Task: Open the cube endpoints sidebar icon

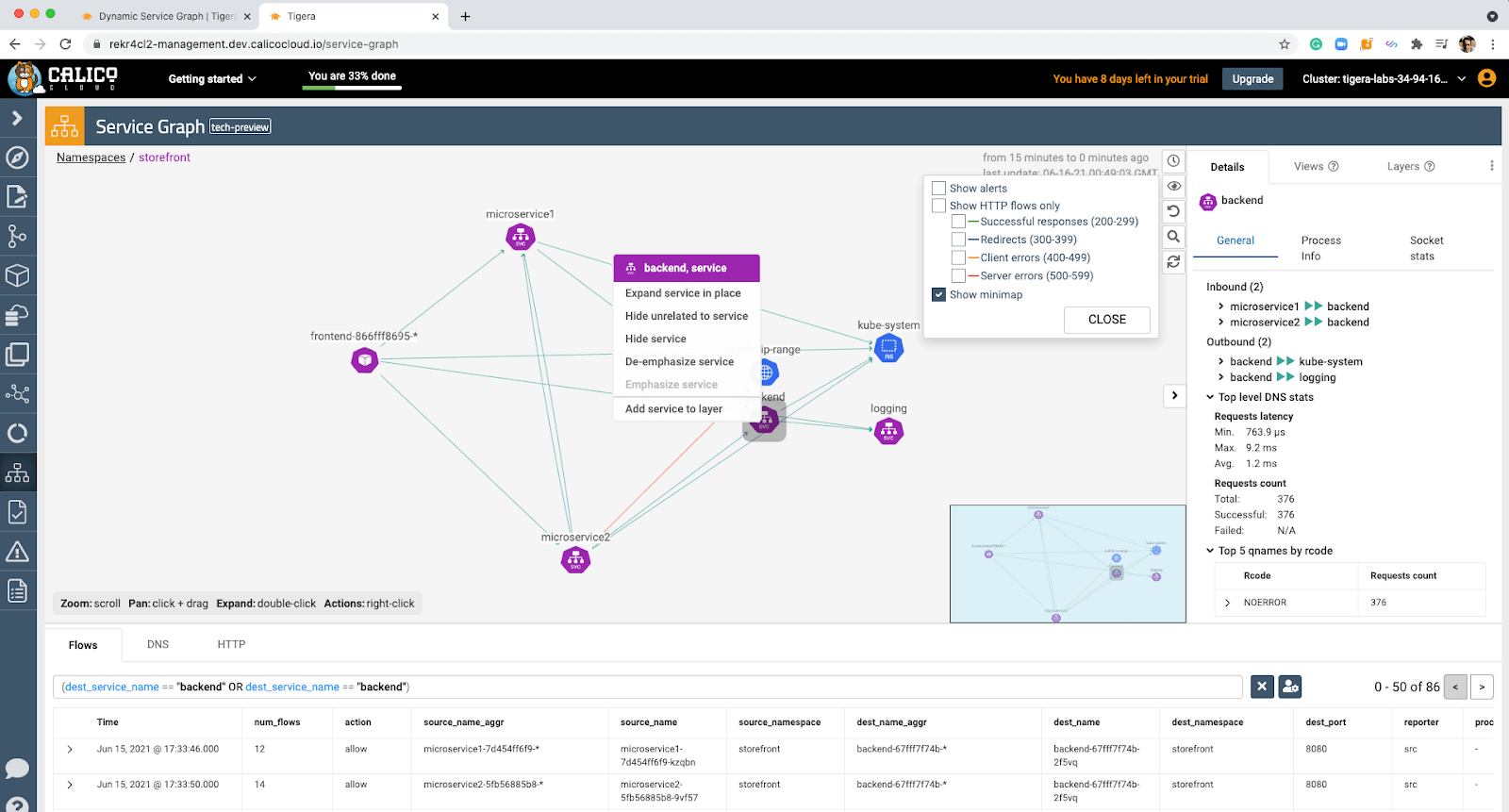Action: click(17, 275)
